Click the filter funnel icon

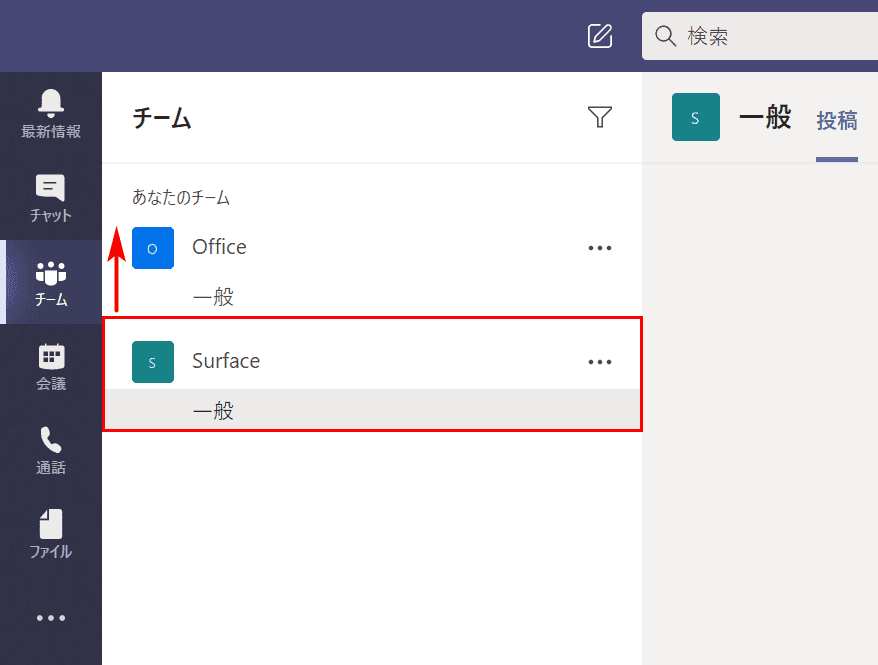[x=600, y=116]
